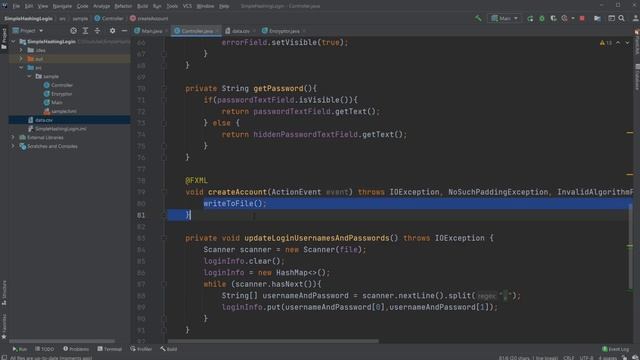
Task: Open the Help menu
Action: [224, 6]
